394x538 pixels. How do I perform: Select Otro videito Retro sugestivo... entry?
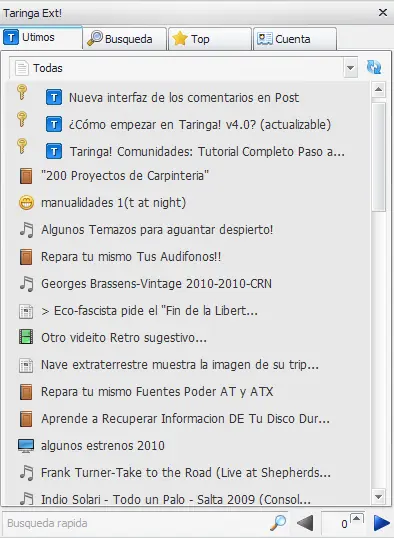124,338
